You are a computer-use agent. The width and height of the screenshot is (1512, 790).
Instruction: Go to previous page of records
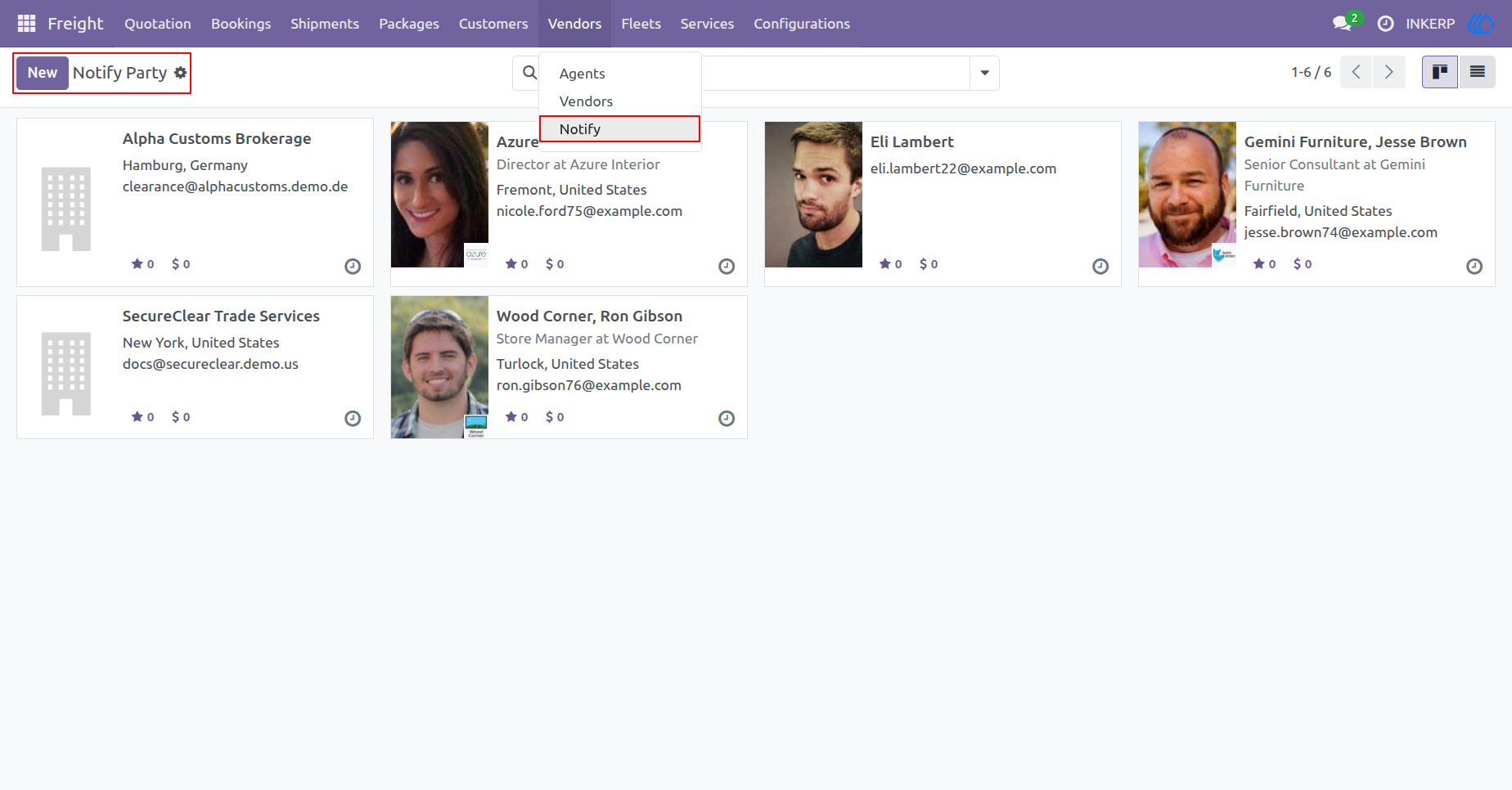click(x=1357, y=72)
